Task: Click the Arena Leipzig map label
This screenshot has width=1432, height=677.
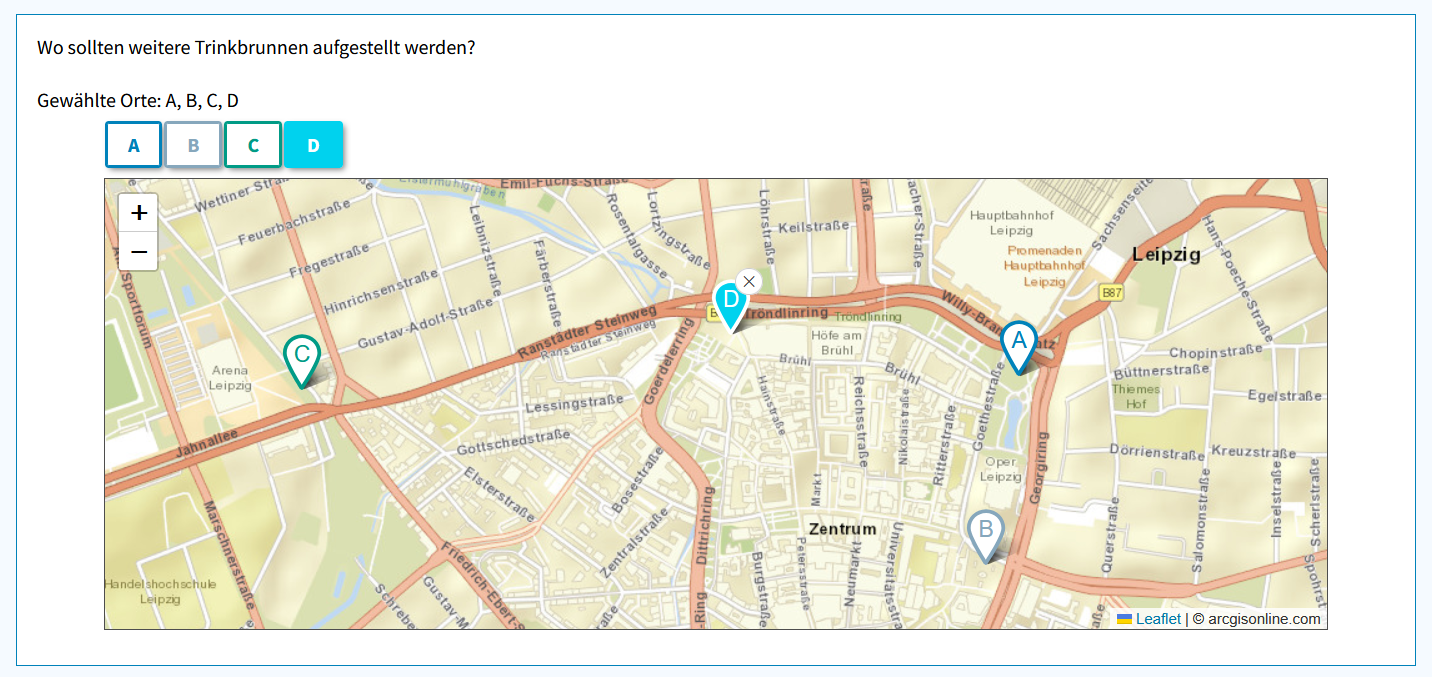Action: 229,377
